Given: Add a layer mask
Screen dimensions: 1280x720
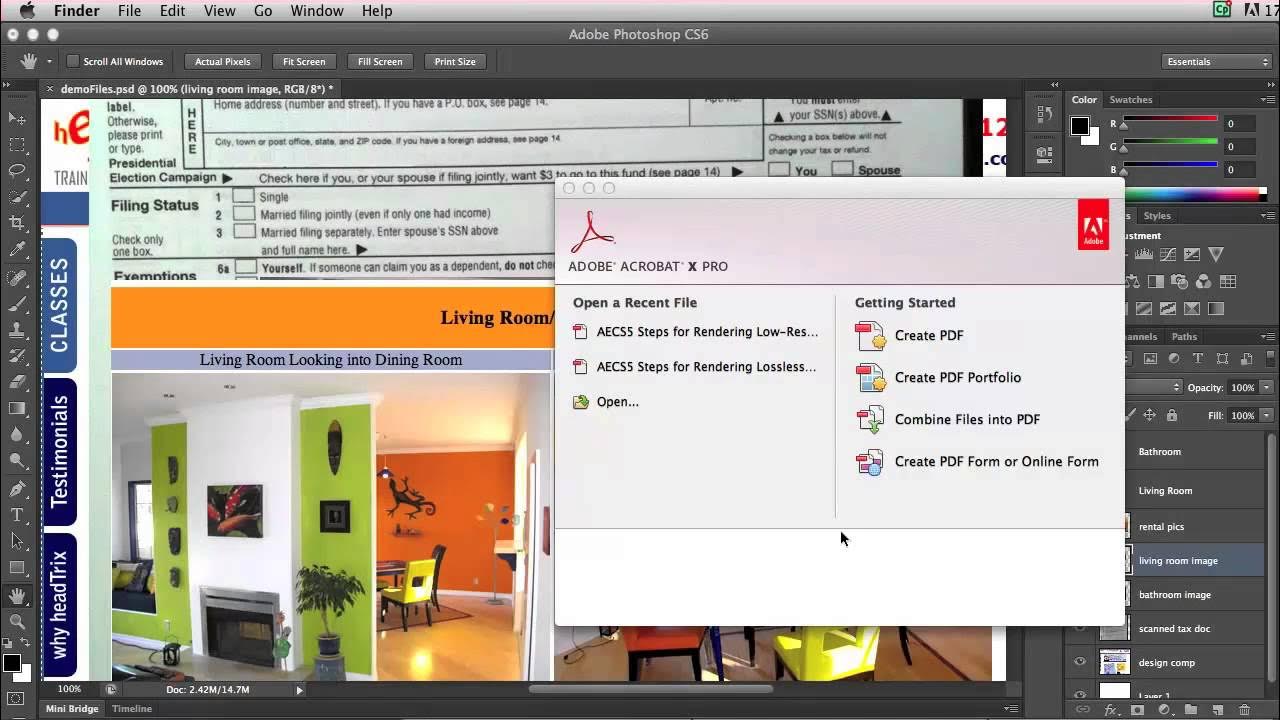Looking at the screenshot, I should point(1137,709).
